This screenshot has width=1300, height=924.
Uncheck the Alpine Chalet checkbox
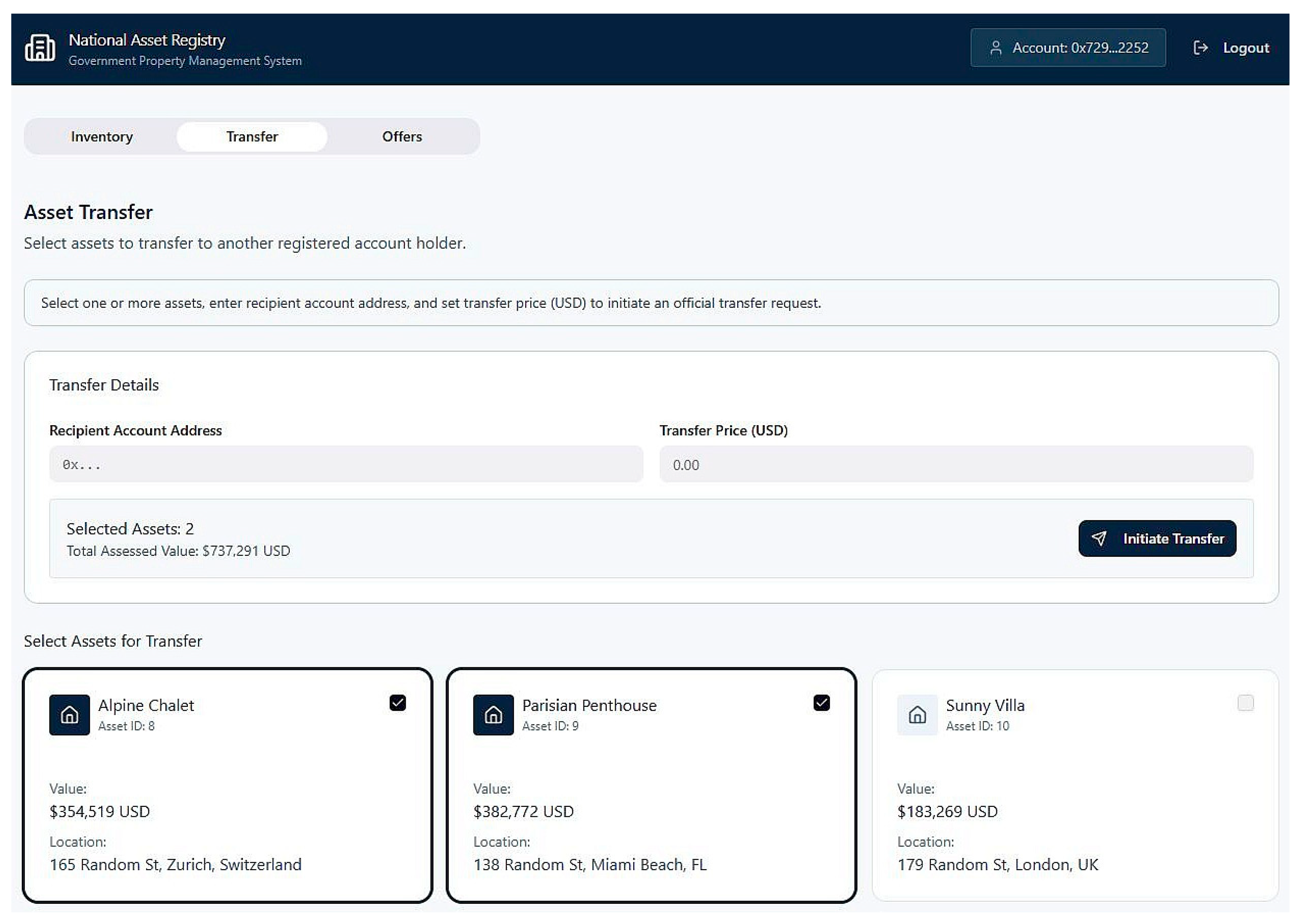tap(397, 703)
